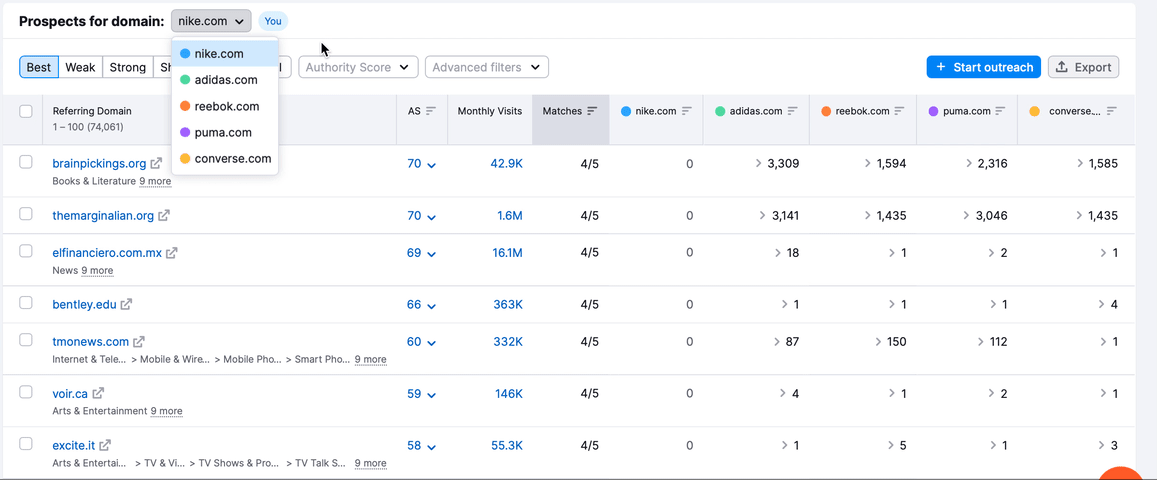Open monthly visits 42.9K for brainpickings.org
Viewport: 1157px width, 480px height.
tap(506, 164)
